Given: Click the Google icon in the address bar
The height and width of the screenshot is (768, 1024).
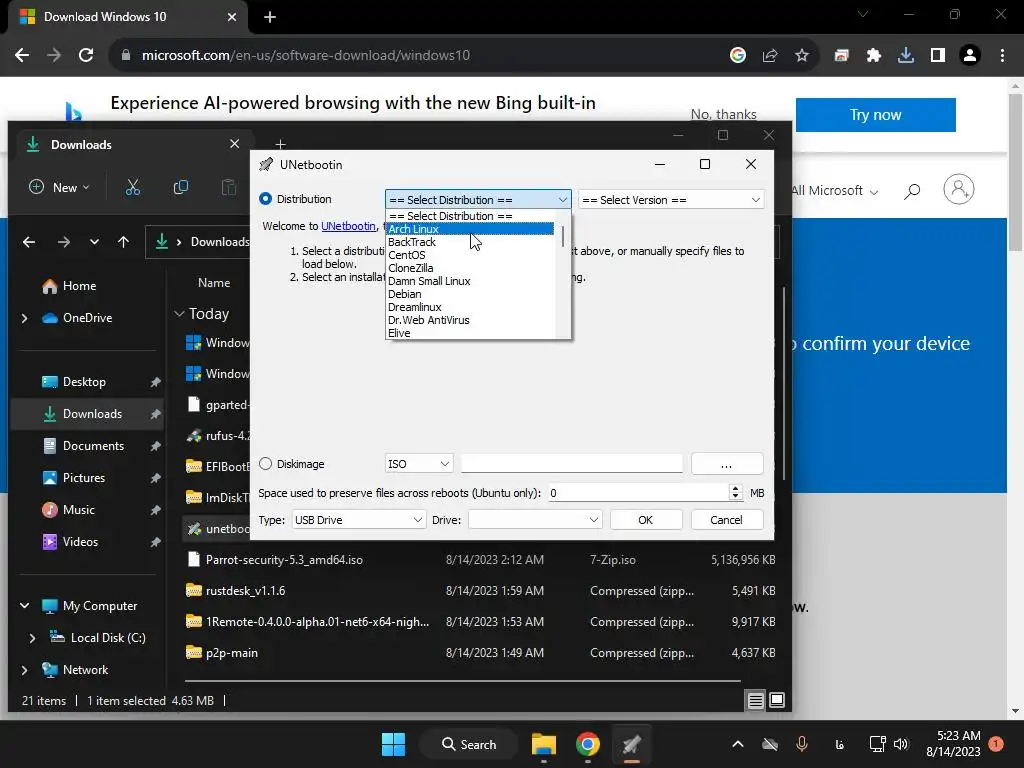Looking at the screenshot, I should [738, 55].
